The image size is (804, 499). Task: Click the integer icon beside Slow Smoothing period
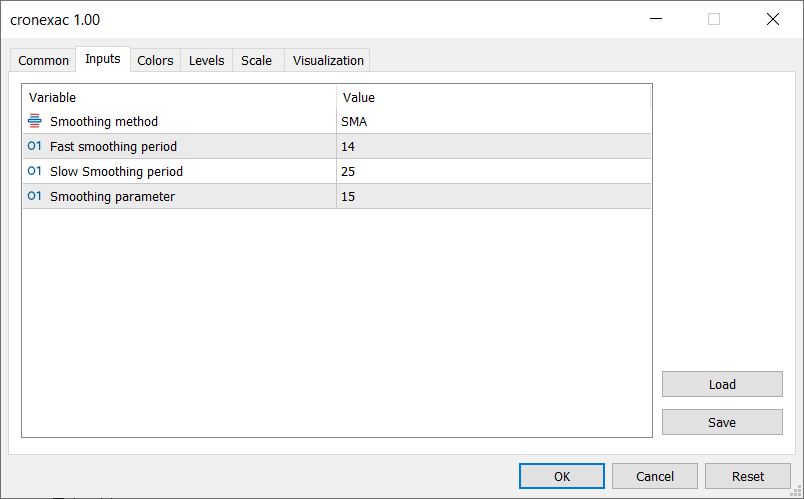point(35,171)
